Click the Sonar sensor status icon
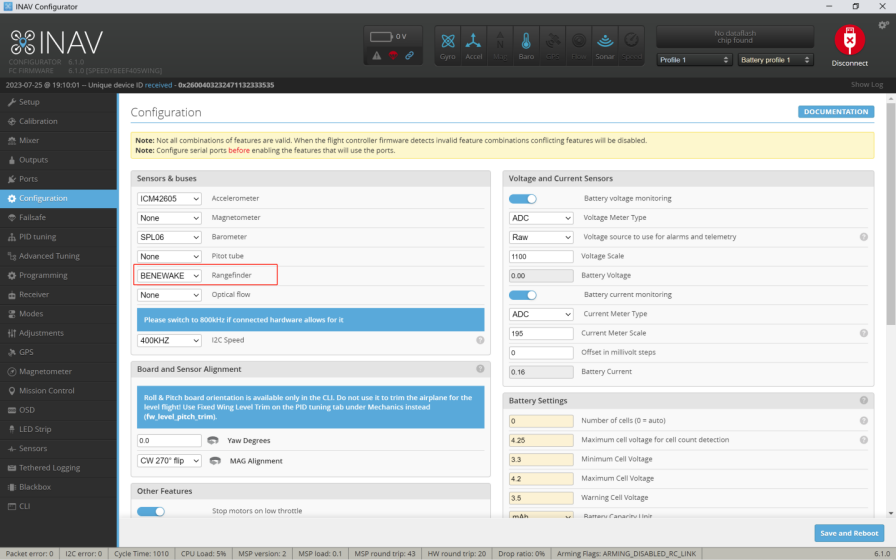 click(x=605, y=46)
